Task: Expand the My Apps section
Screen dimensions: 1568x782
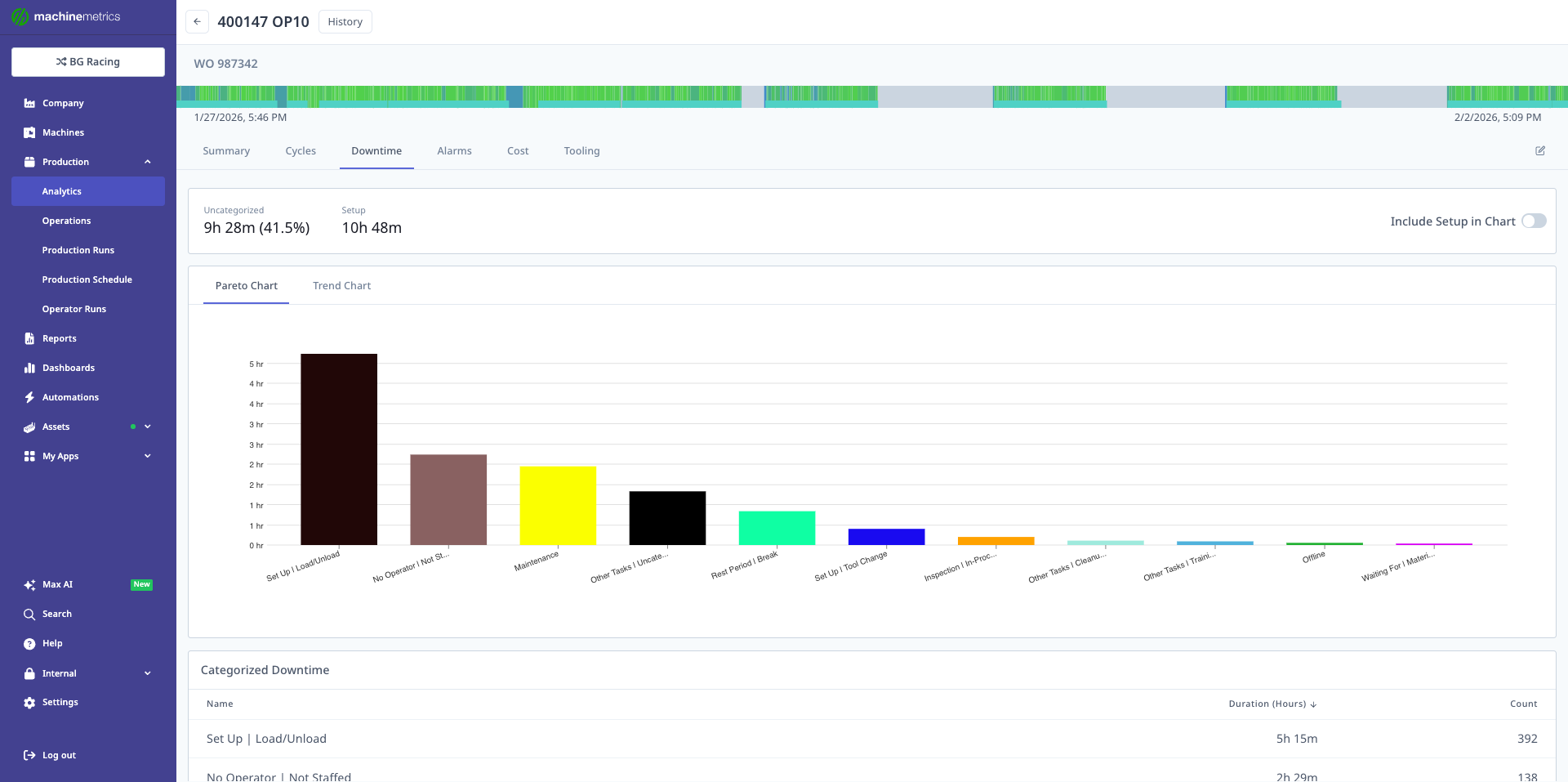Action: [147, 456]
